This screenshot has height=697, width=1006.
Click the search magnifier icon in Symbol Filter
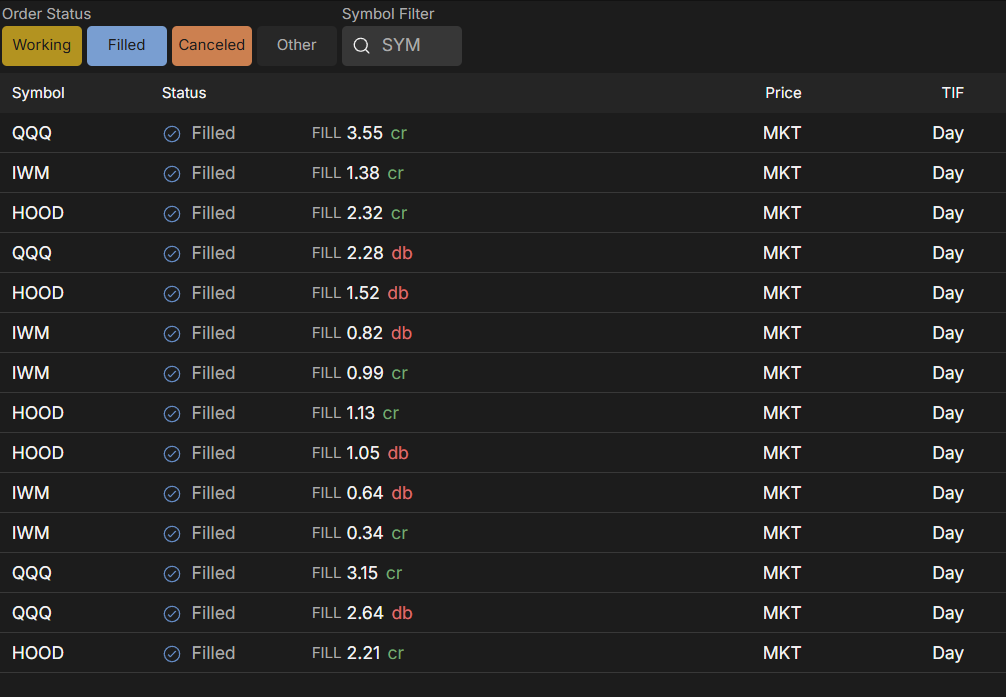click(361, 46)
